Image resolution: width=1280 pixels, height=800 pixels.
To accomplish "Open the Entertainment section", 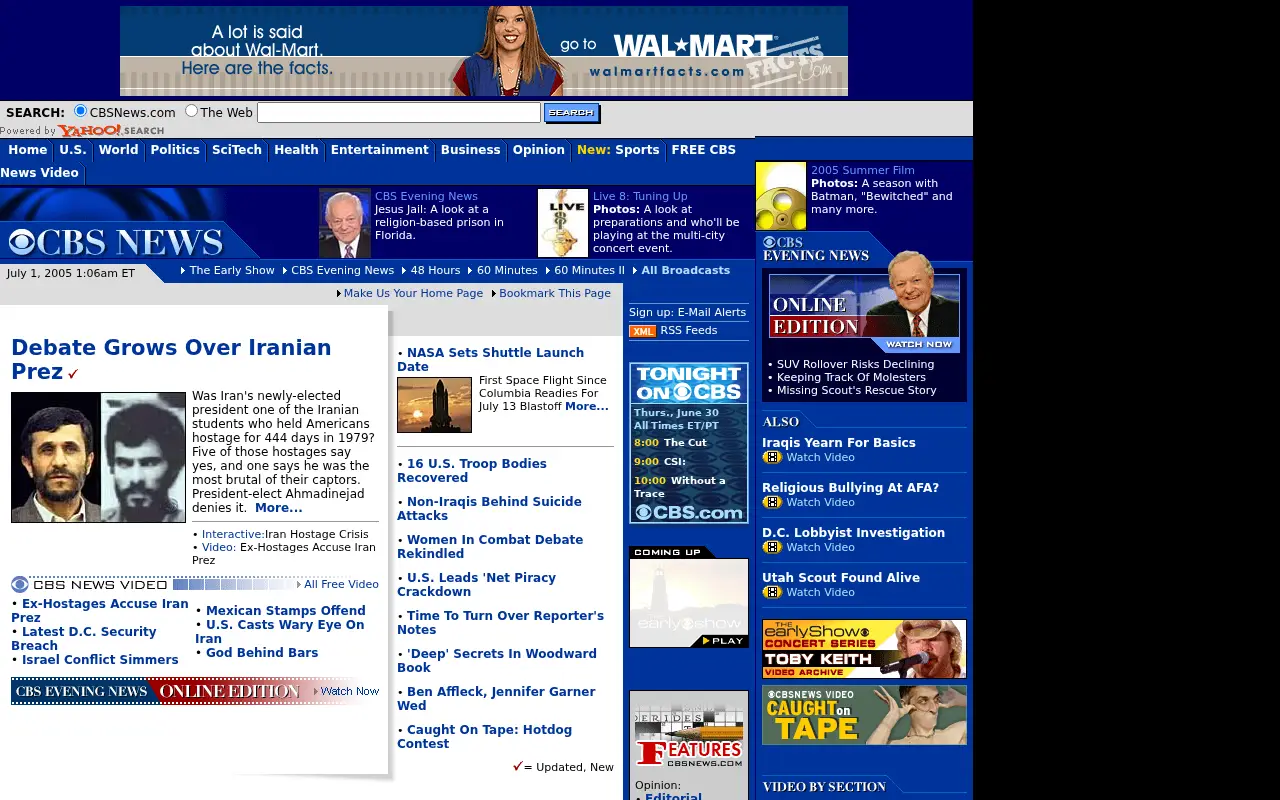I will point(380,150).
